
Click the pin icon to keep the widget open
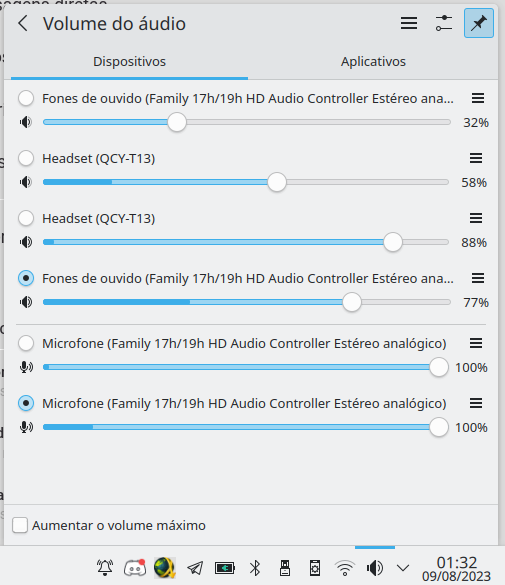coord(479,24)
